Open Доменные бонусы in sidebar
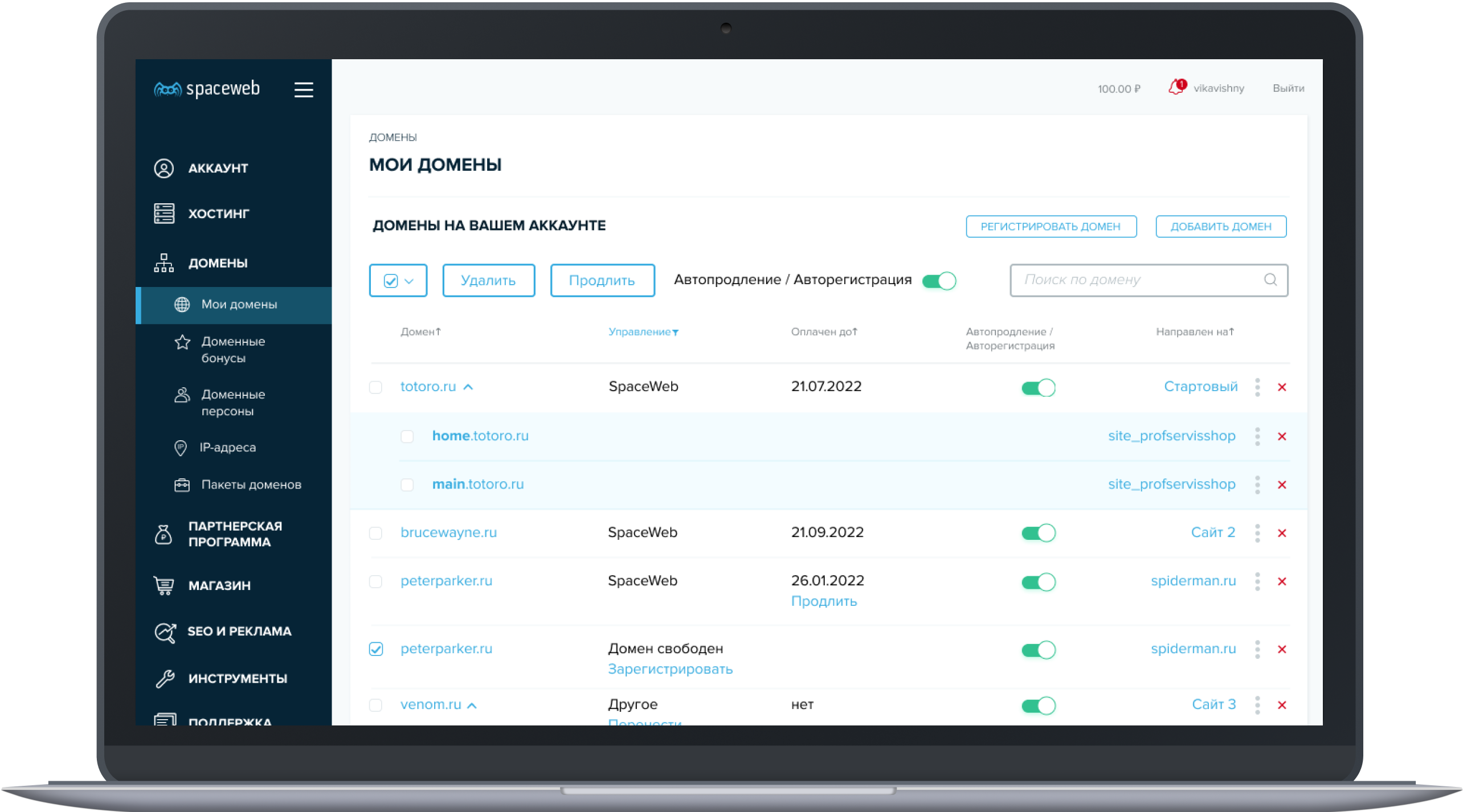 pos(233,350)
